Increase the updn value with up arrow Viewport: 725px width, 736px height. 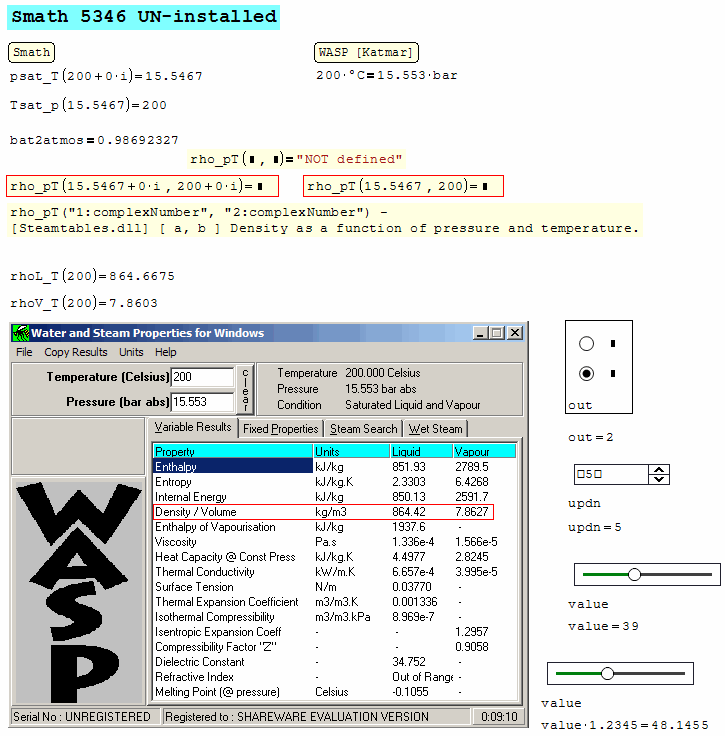pyautogui.click(x=659, y=470)
